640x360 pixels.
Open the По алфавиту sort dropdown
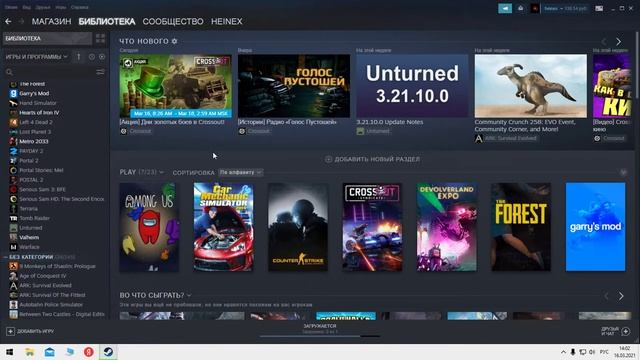click(x=240, y=172)
